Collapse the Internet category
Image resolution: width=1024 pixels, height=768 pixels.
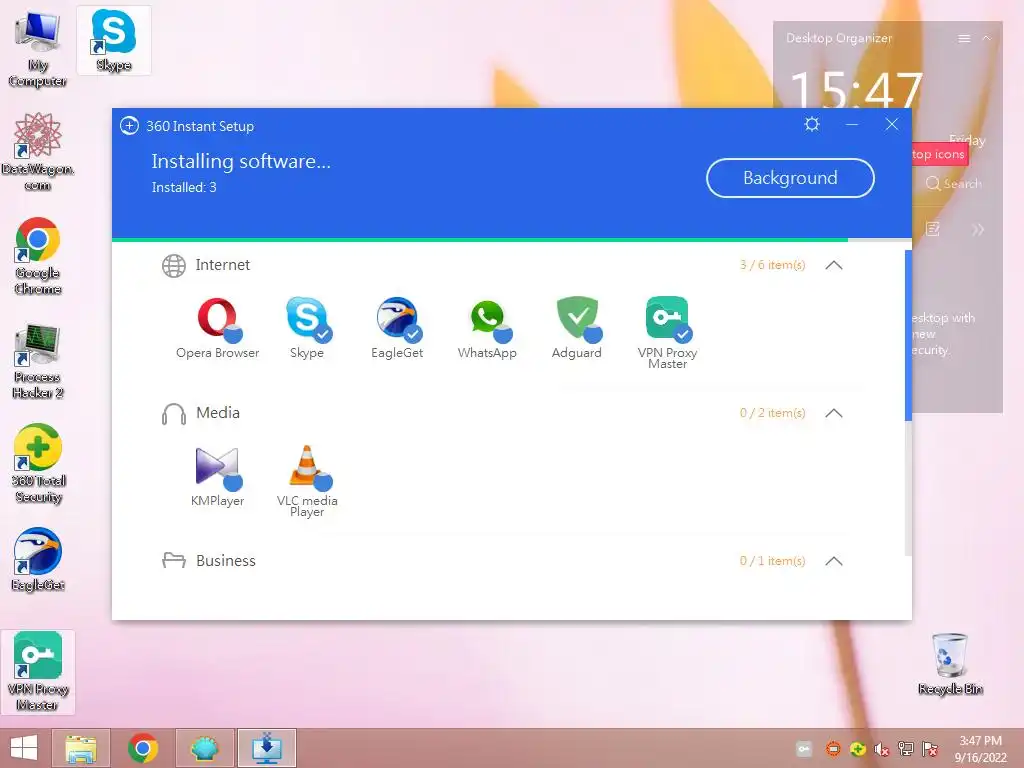834,265
